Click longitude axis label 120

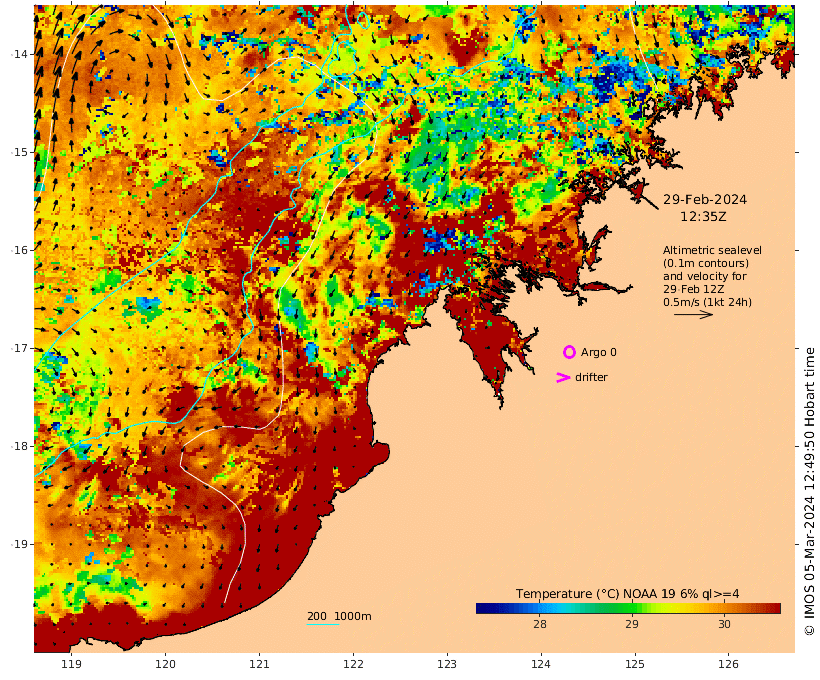coord(166,664)
